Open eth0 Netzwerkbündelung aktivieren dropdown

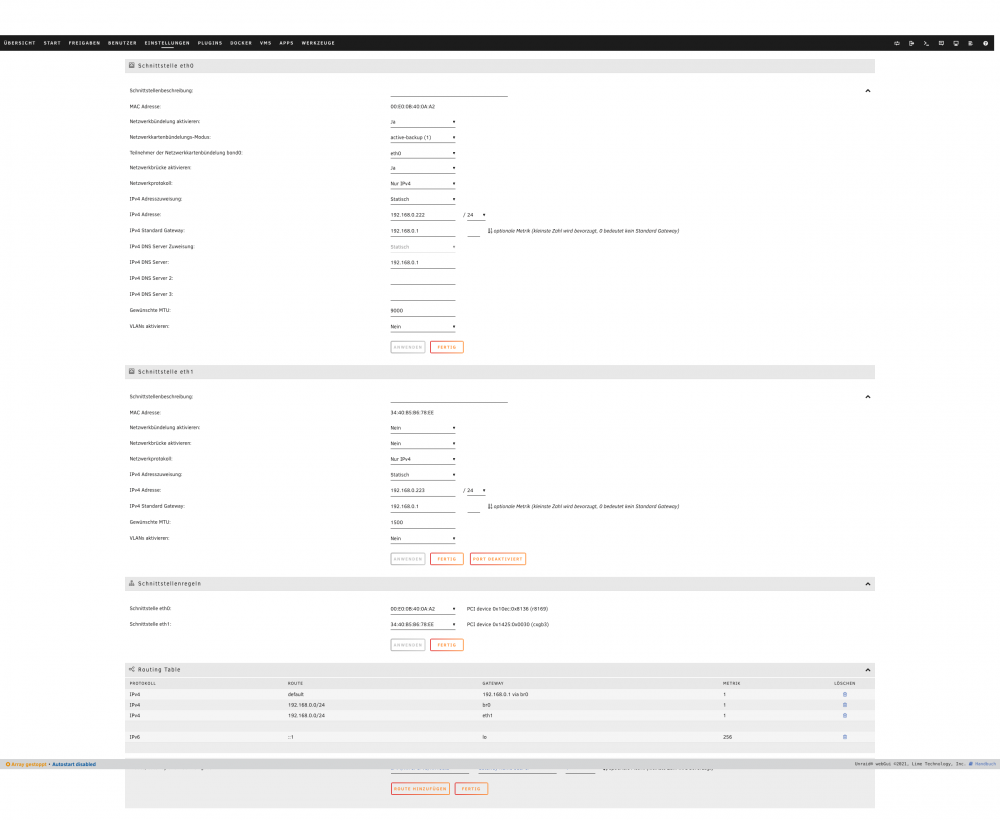(x=423, y=122)
